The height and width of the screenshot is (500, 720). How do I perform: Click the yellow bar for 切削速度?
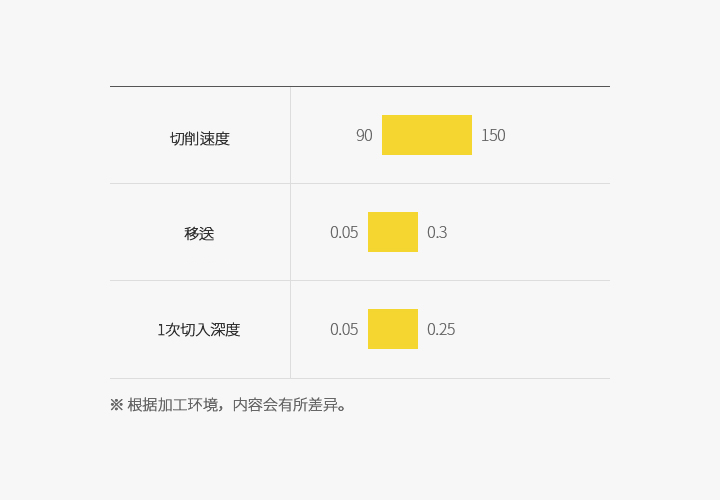[426, 135]
